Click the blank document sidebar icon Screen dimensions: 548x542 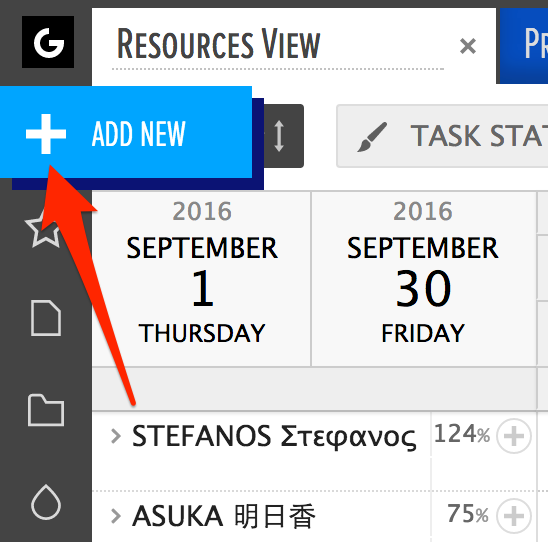point(46,318)
